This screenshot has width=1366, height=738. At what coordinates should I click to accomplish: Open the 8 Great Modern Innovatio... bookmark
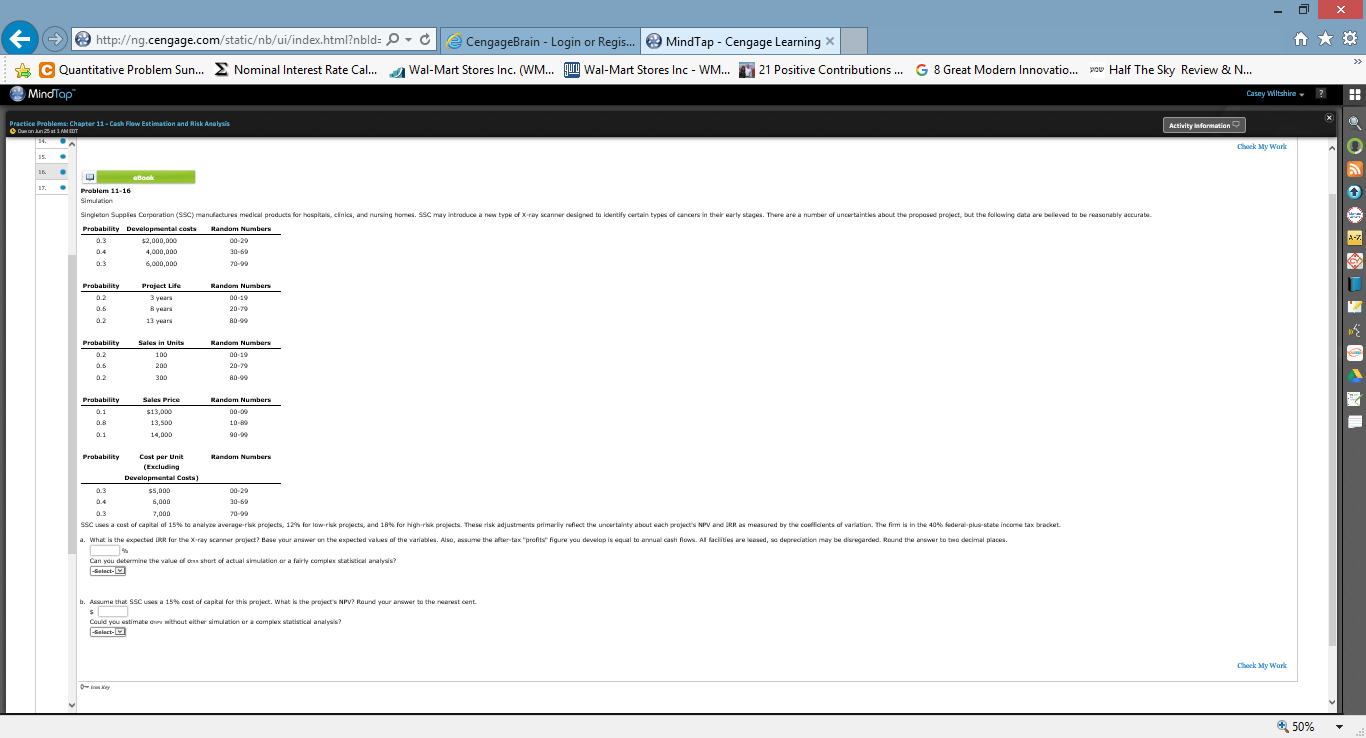(996, 70)
